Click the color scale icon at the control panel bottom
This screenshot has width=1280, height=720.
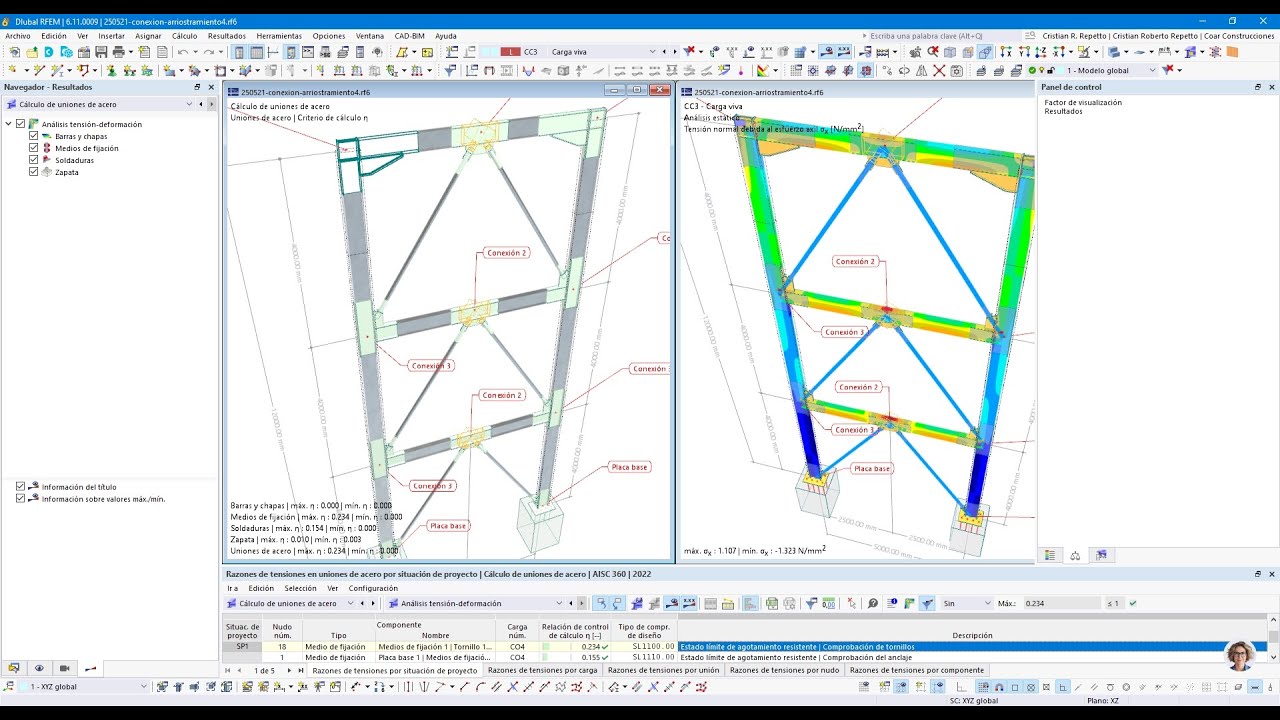tap(1050, 555)
